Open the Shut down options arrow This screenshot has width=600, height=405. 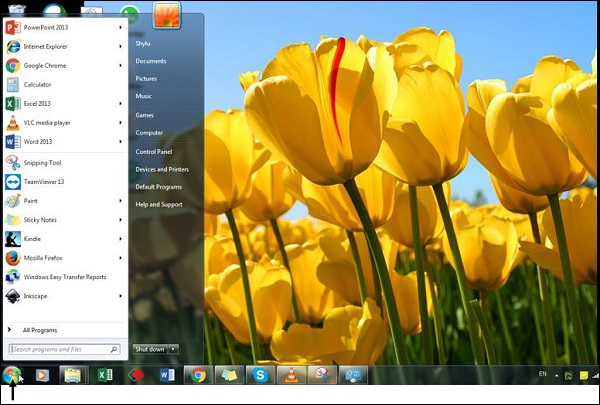pyautogui.click(x=173, y=349)
